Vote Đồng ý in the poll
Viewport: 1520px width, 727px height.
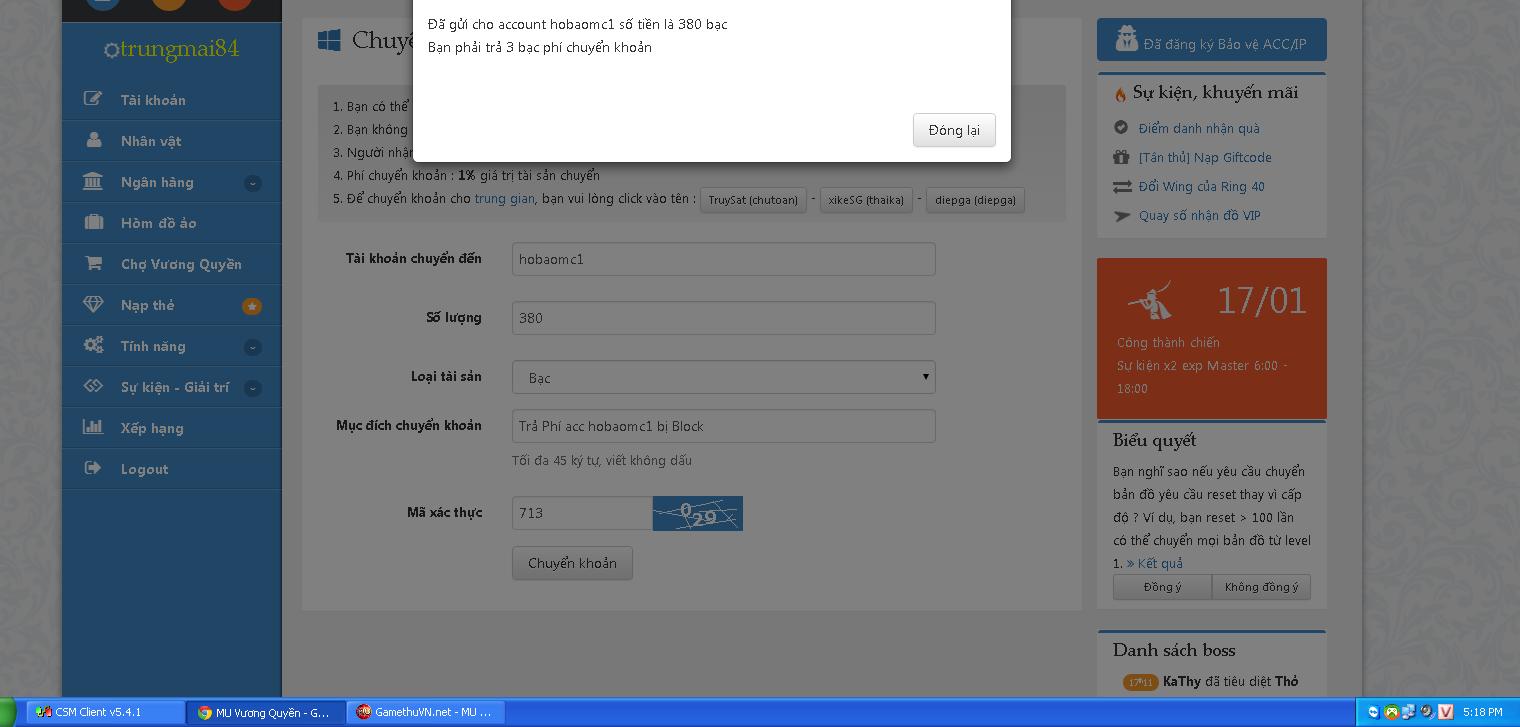pyautogui.click(x=1162, y=587)
